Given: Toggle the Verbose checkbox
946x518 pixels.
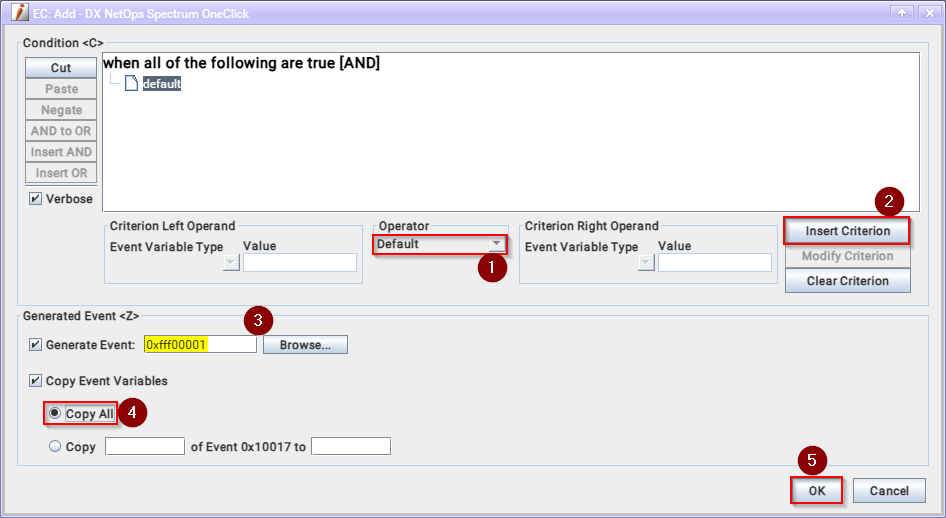Looking at the screenshot, I should click(x=36, y=199).
